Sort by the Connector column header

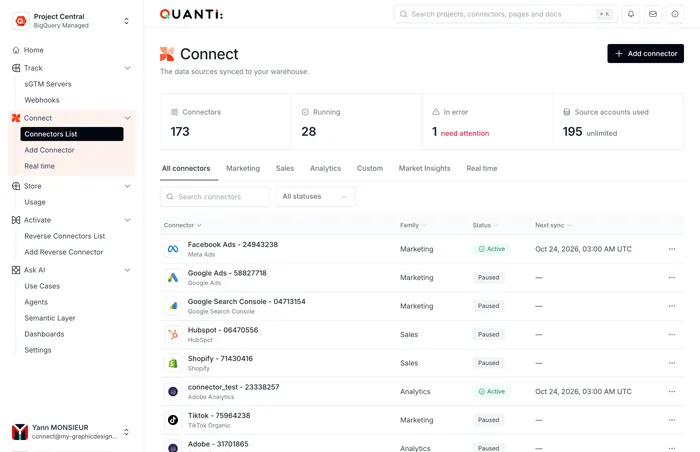pyautogui.click(x=183, y=225)
